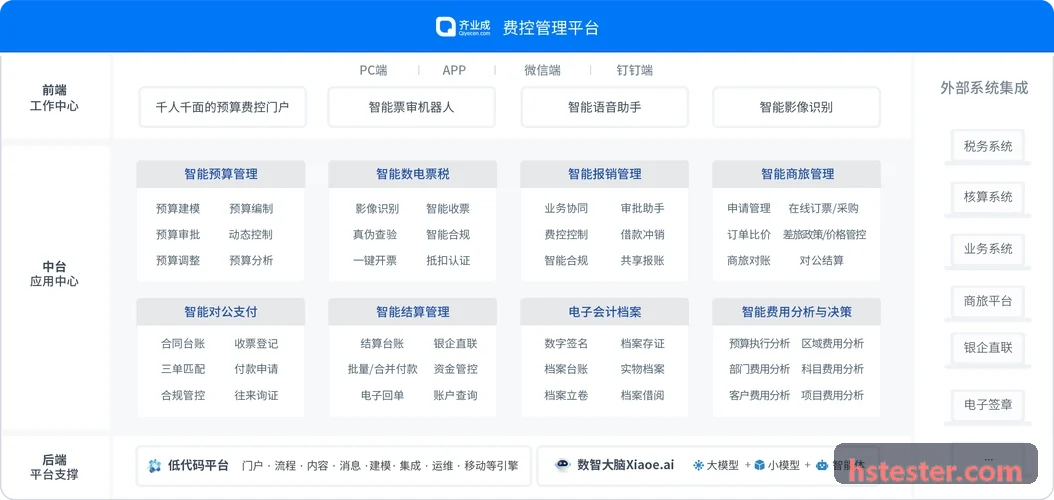Screen dimensions: 1054x500
Task: Click the 数智大脑 robot icon
Action: click(x=563, y=465)
